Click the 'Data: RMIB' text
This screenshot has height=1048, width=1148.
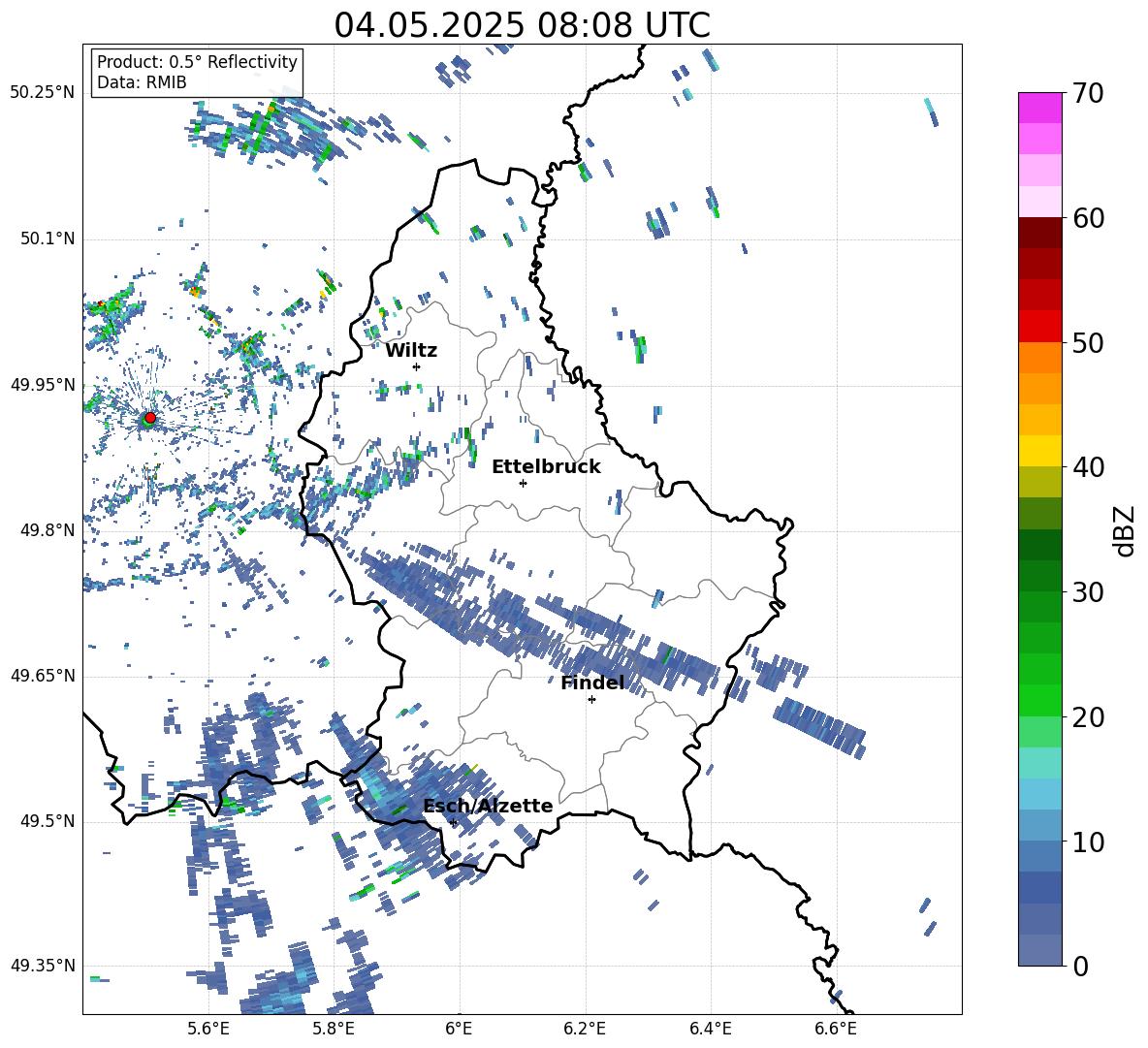142,82
